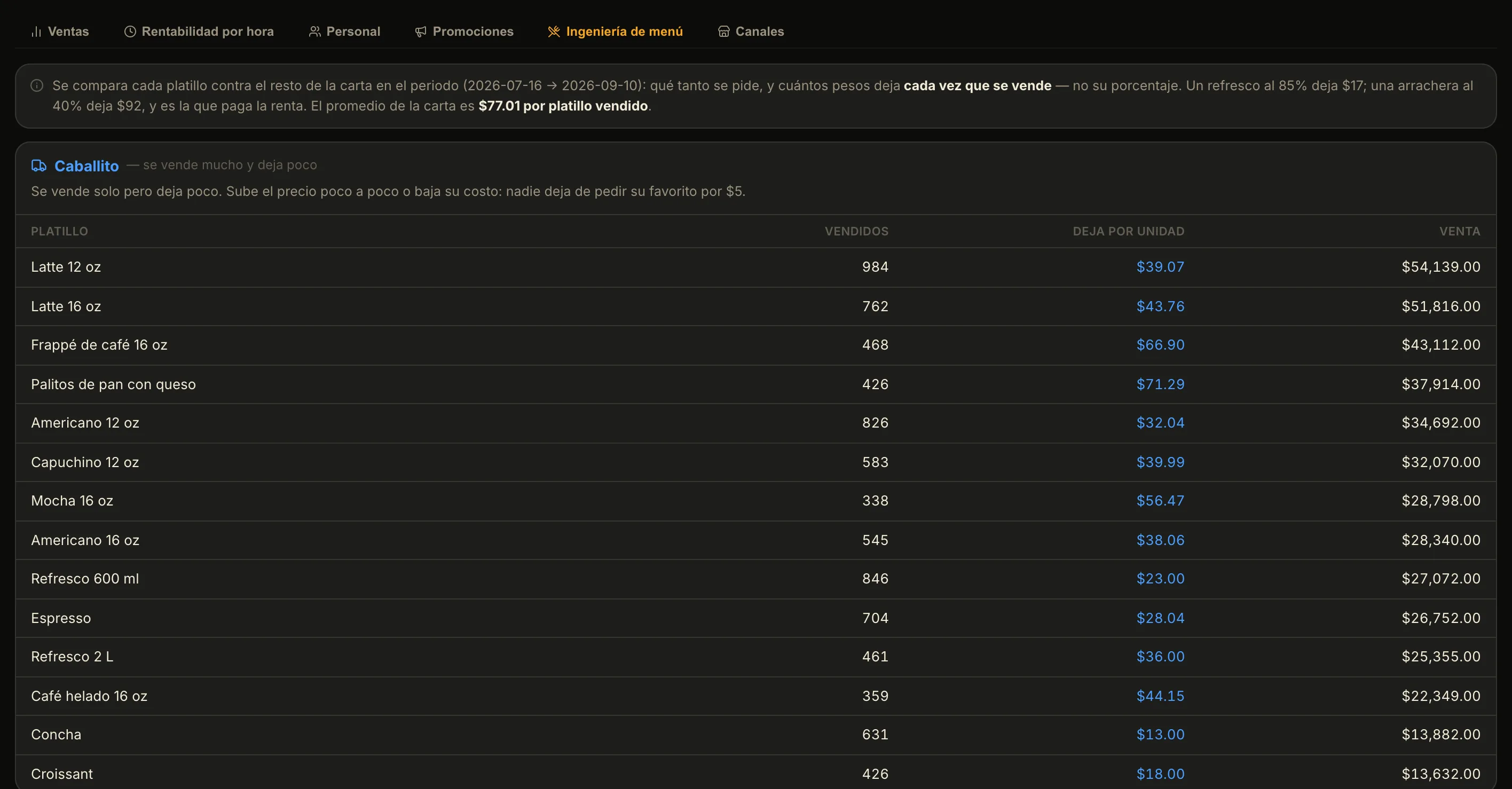
Task: Click the info icon in the explanation banner
Action: pyautogui.click(x=37, y=86)
